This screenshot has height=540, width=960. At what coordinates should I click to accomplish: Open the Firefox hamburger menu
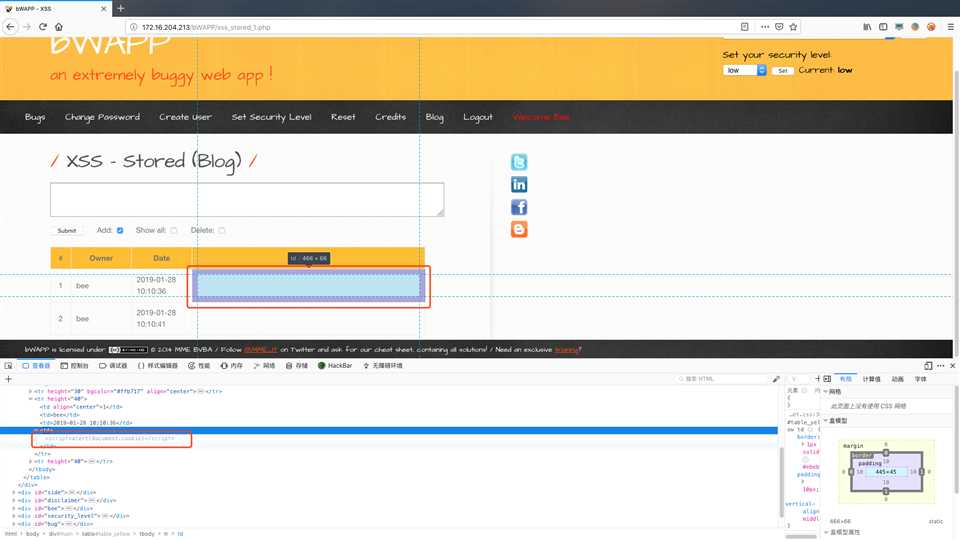[950, 27]
